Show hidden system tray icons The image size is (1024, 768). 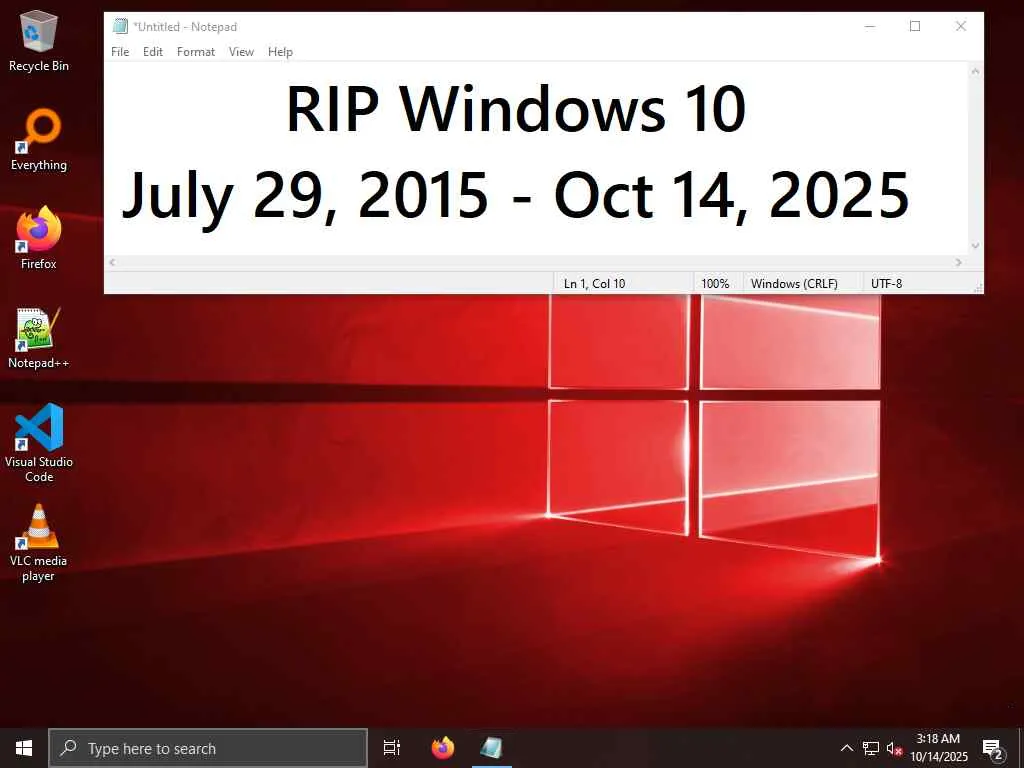click(846, 748)
